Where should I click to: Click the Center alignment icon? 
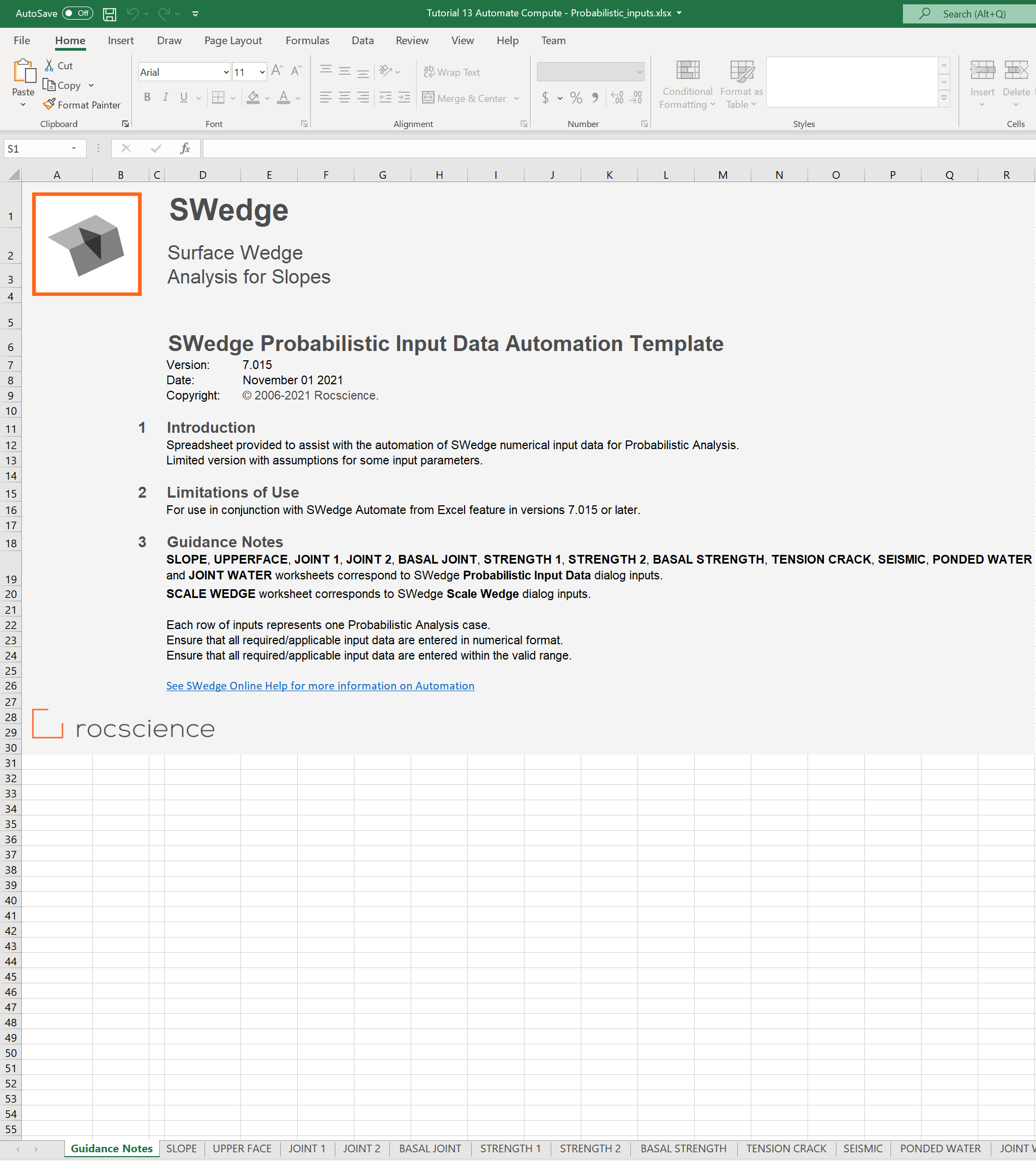click(x=345, y=98)
